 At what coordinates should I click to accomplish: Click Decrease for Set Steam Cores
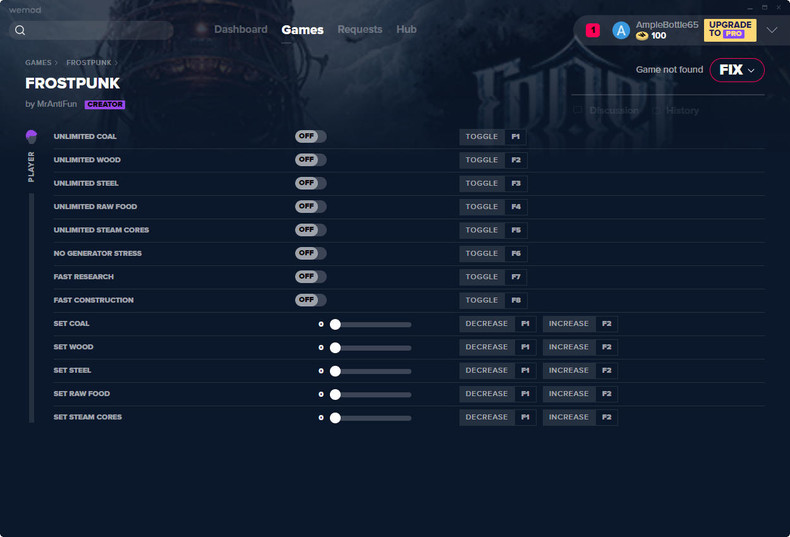coord(498,417)
